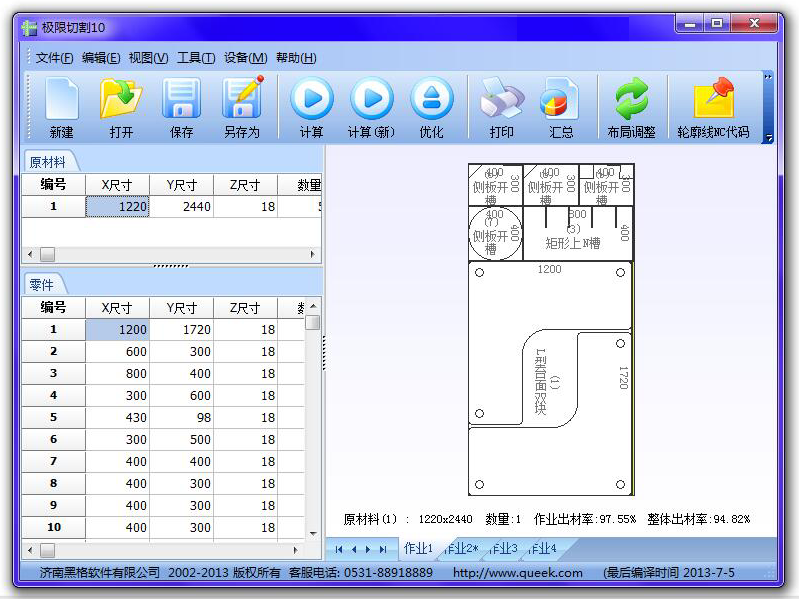Select the 零件 panel tab
Viewport: 800px width, 600px height.
tap(41, 285)
